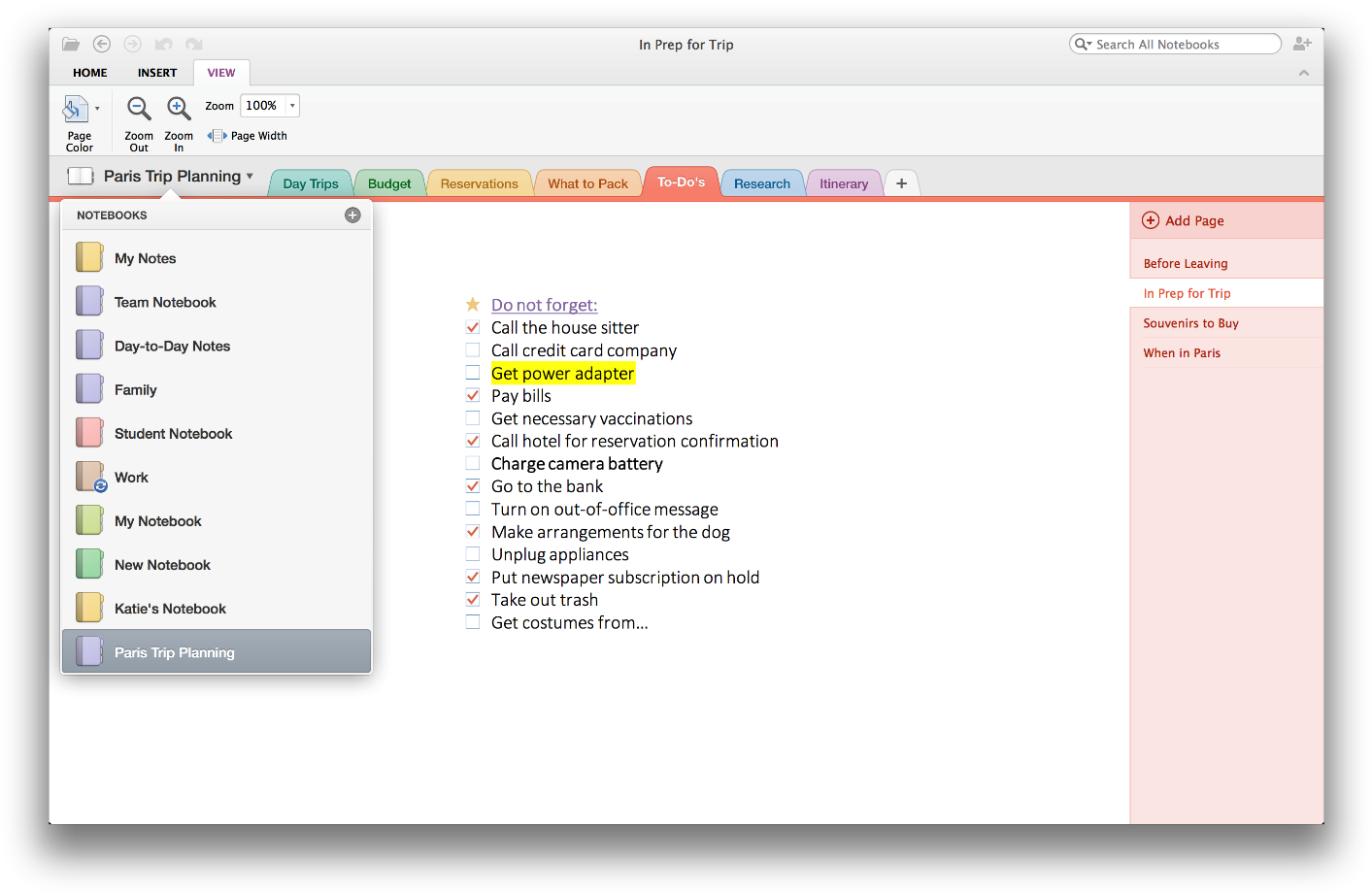Click the share people icon

coord(1302,43)
